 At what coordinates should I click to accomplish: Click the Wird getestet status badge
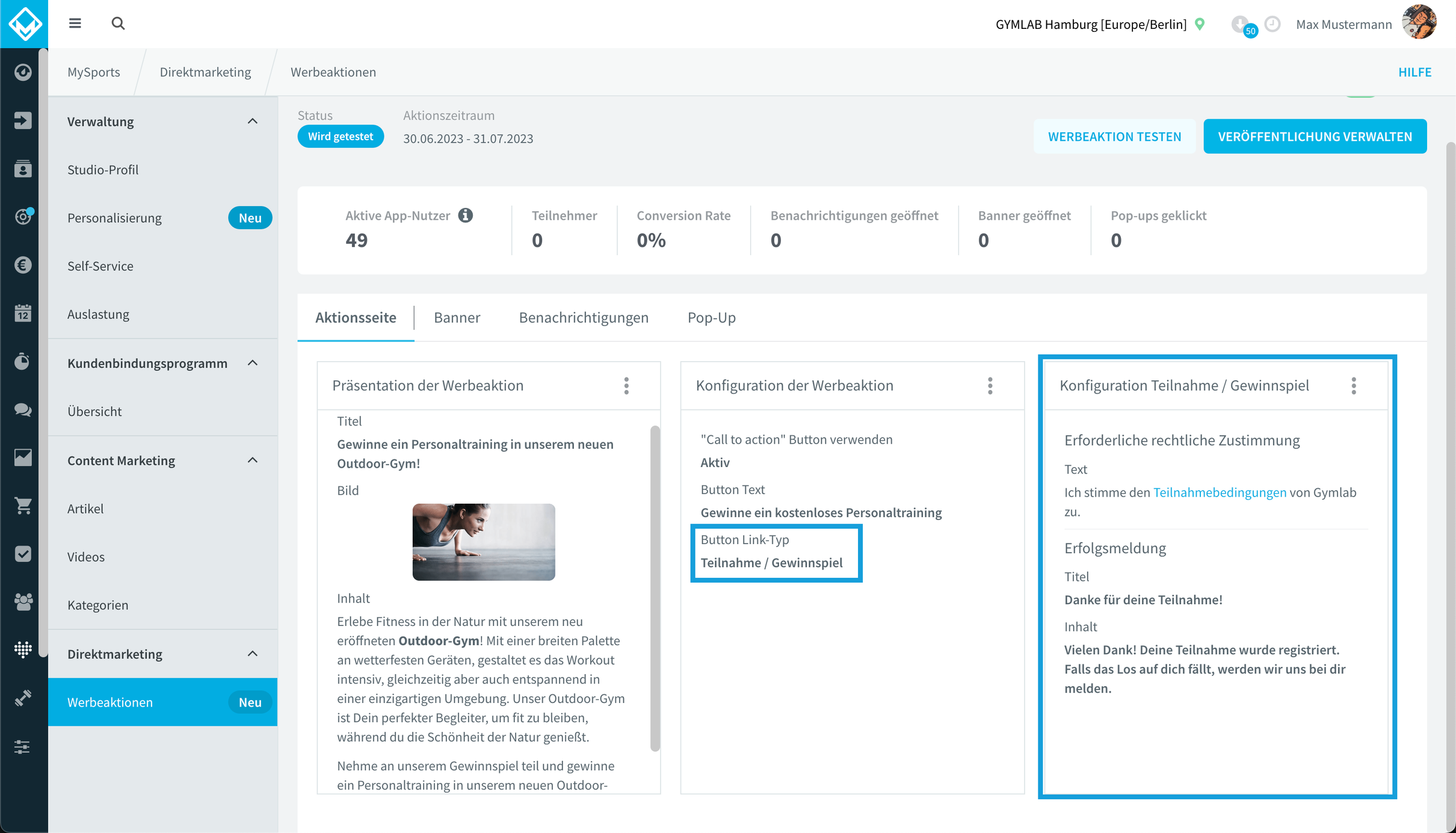point(341,137)
